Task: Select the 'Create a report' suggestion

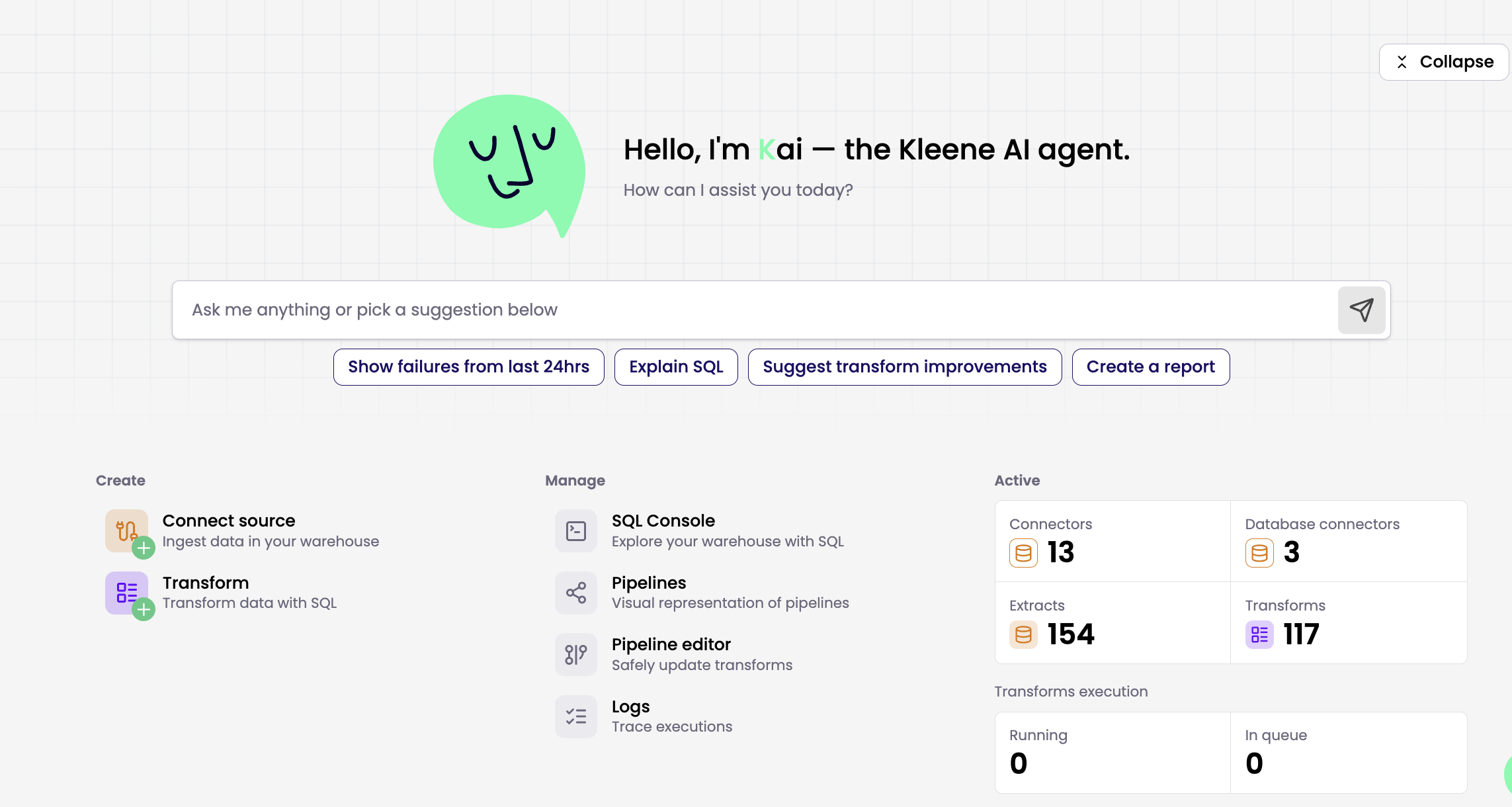Action: pyautogui.click(x=1151, y=367)
